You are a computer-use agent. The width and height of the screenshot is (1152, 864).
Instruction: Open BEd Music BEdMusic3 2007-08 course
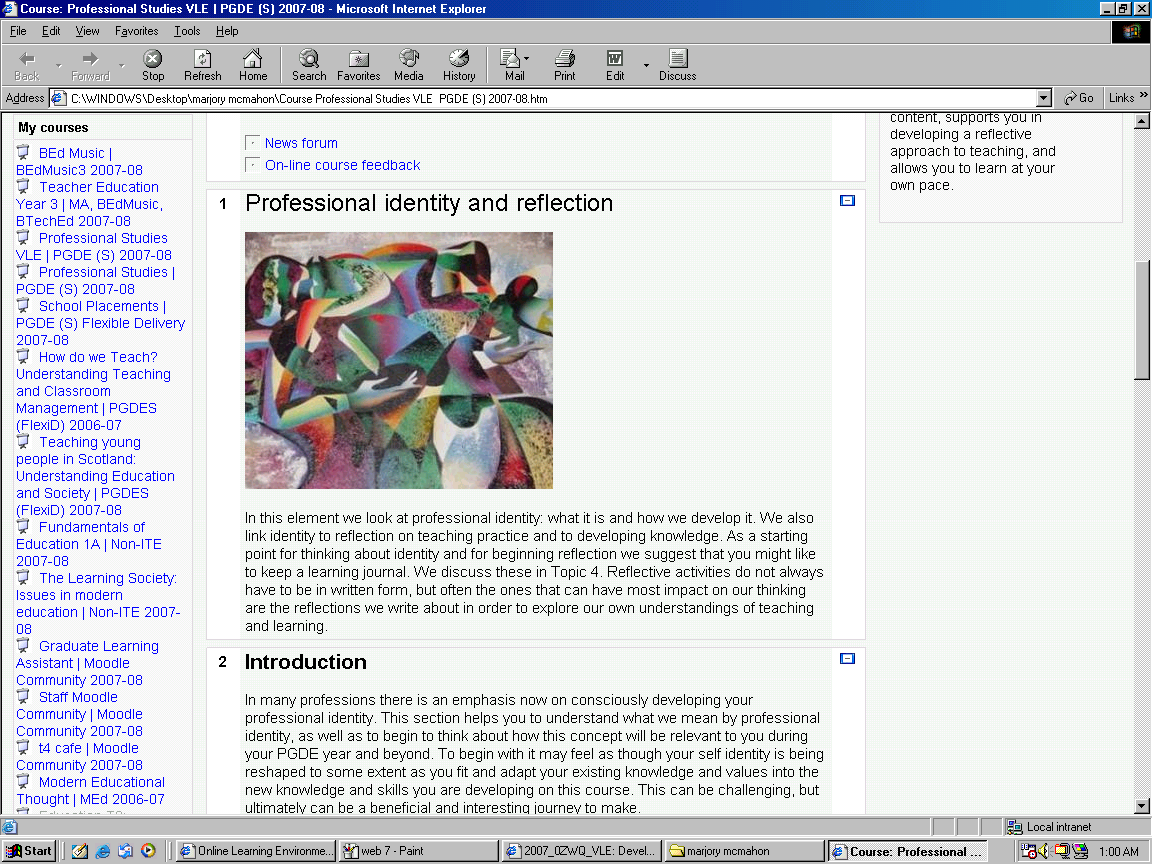[79, 162]
